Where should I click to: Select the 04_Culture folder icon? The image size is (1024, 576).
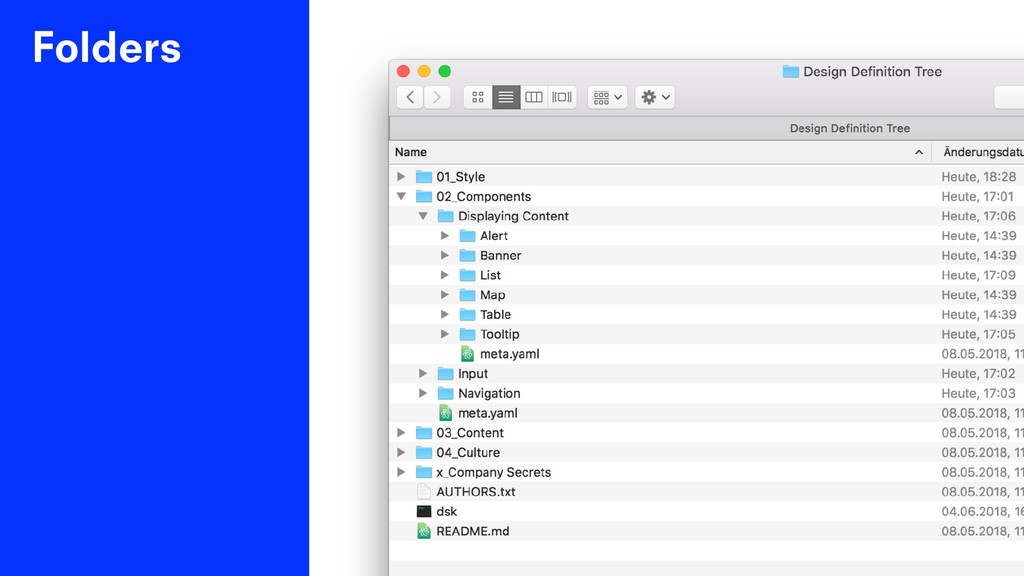tap(424, 452)
